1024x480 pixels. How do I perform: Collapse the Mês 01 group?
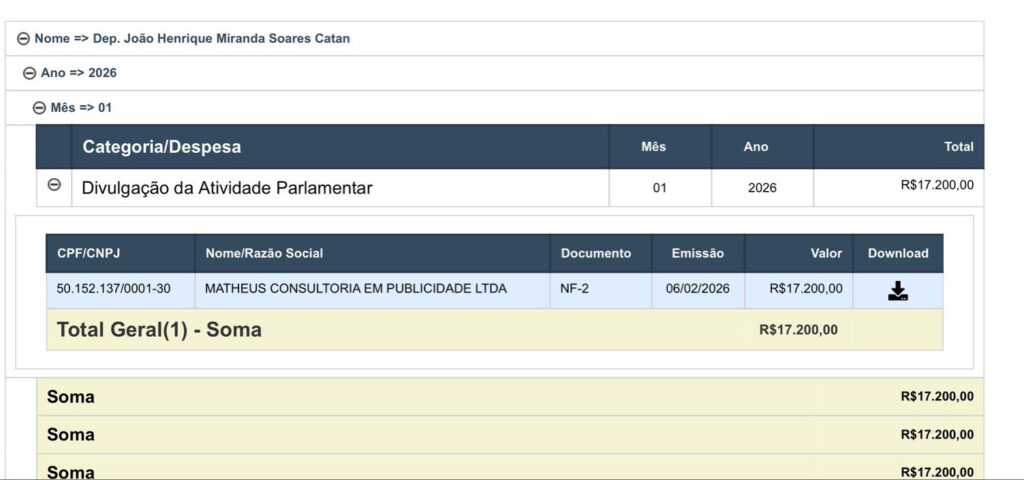pos(39,107)
